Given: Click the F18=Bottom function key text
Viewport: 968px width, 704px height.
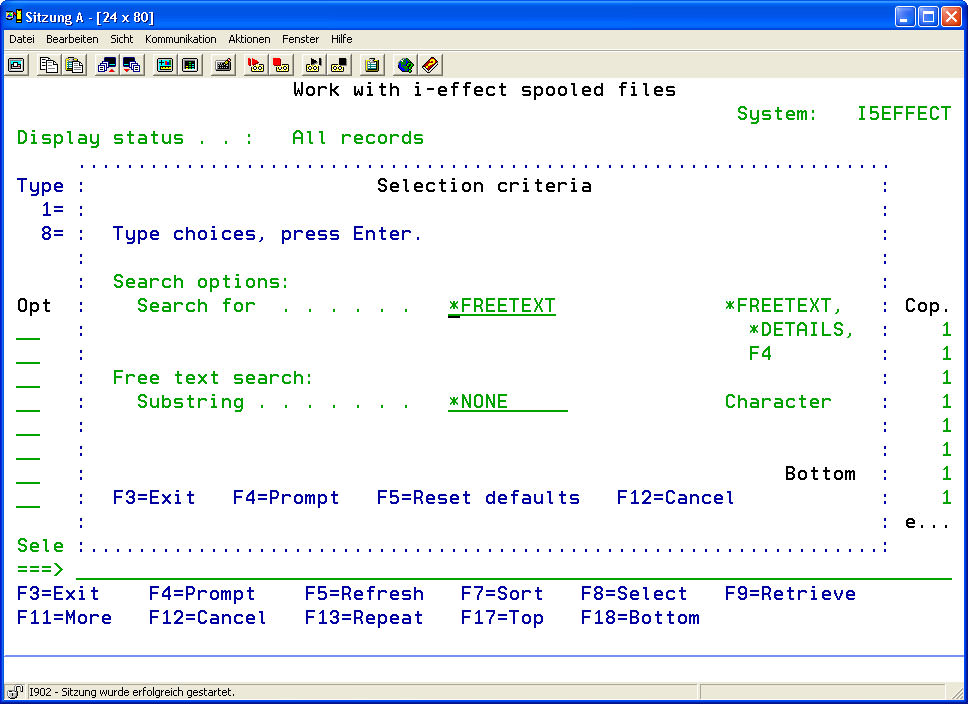Looking at the screenshot, I should click(640, 618).
